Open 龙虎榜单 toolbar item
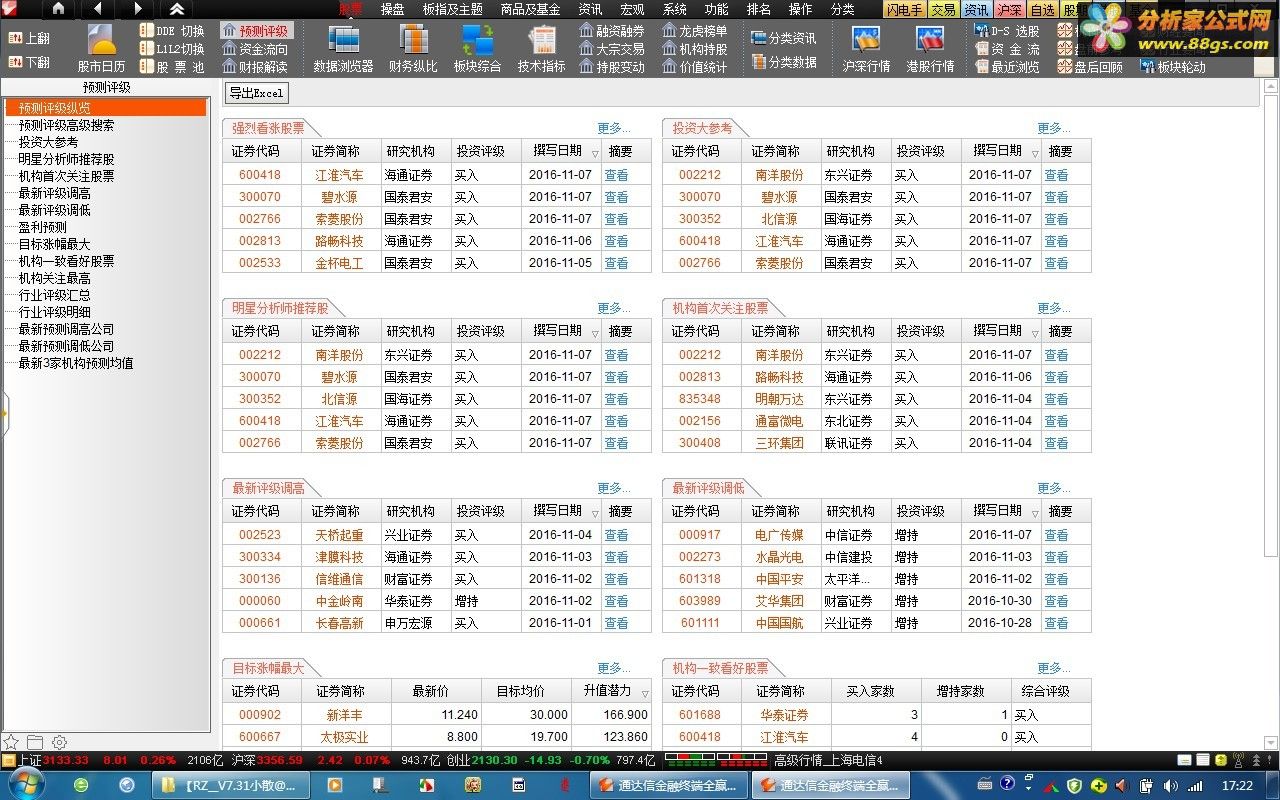 tap(695, 31)
